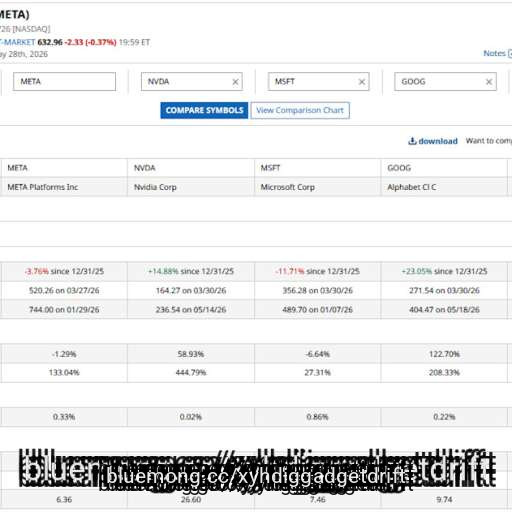Click the MSFT symbol input field

(x=318, y=81)
